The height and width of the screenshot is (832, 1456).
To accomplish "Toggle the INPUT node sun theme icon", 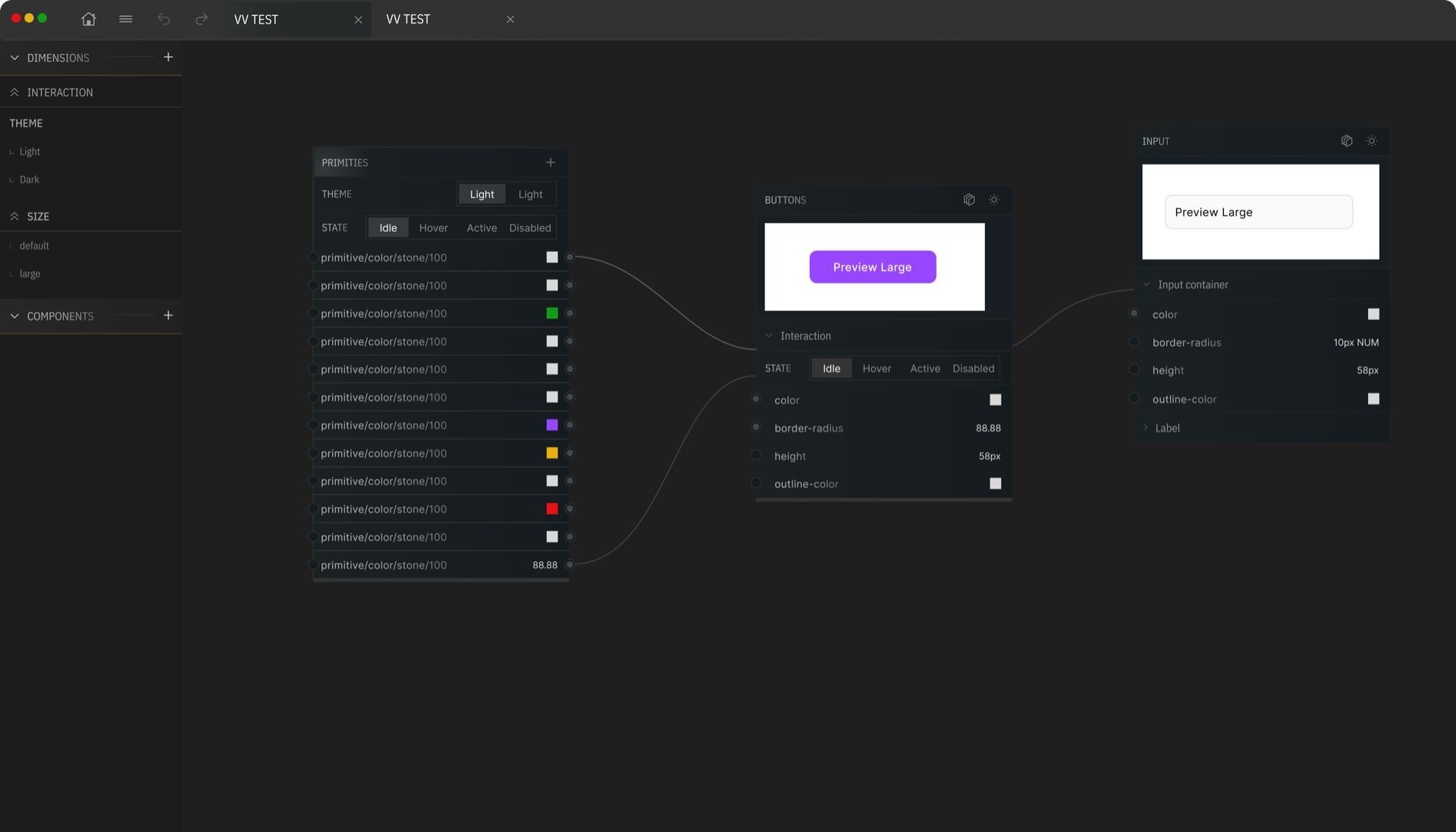I will [1372, 141].
